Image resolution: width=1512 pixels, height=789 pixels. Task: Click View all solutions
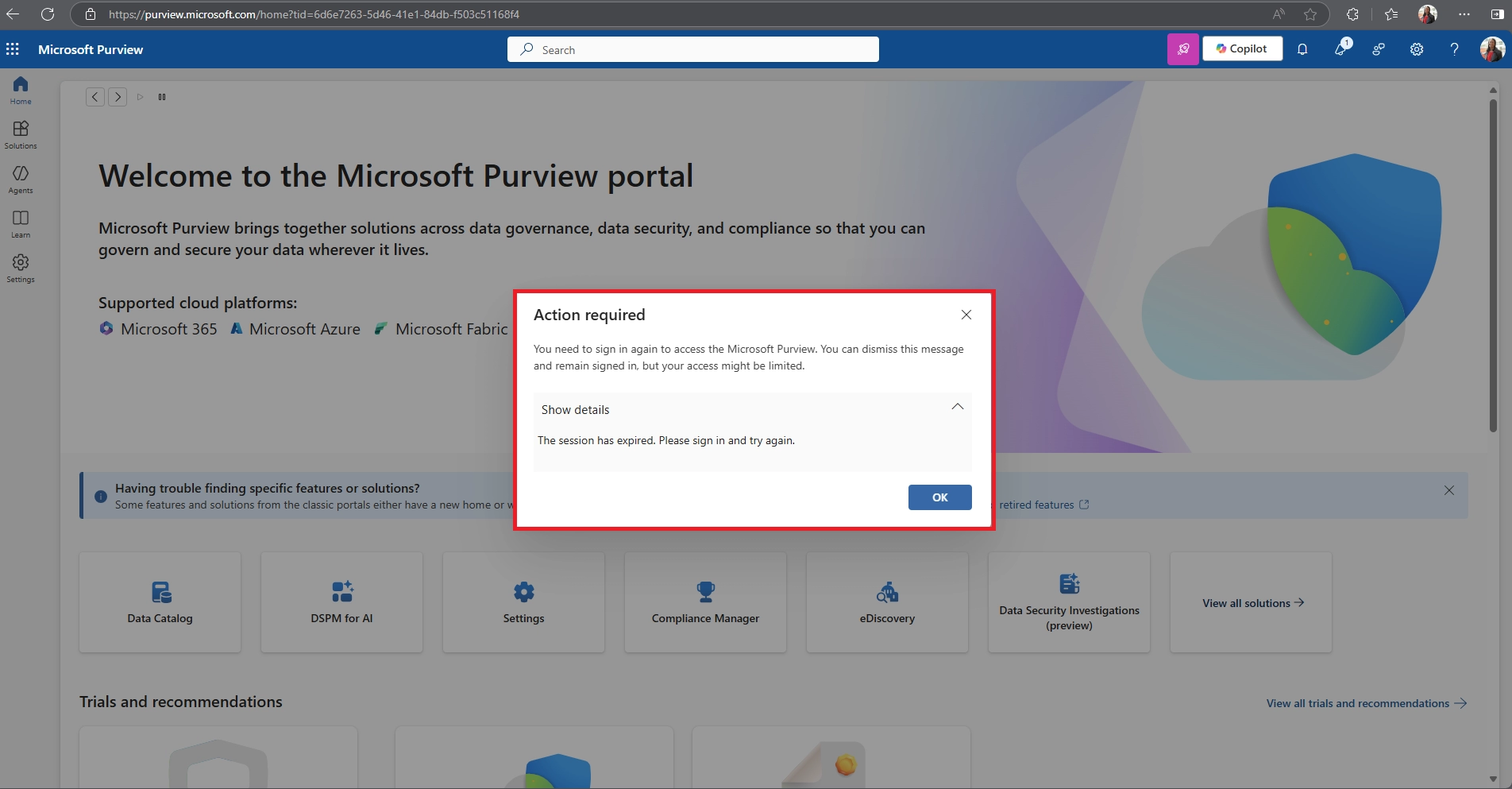(x=1252, y=602)
